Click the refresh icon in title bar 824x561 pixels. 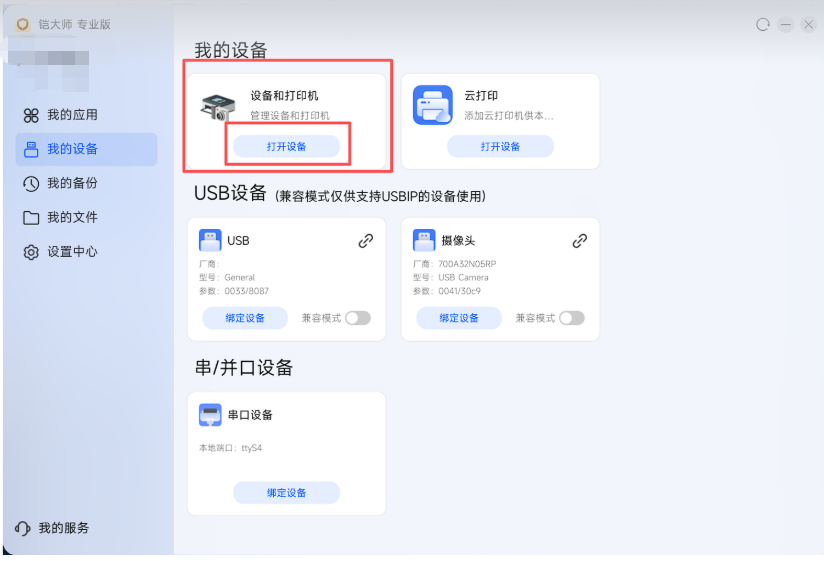(x=763, y=24)
